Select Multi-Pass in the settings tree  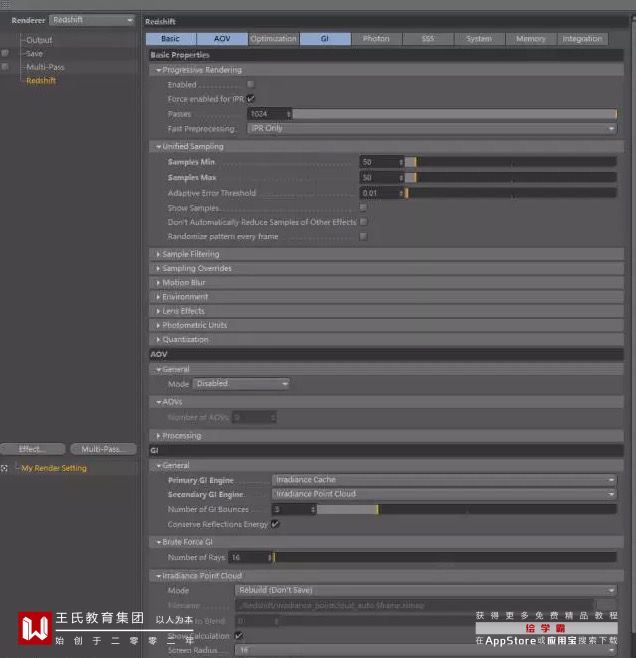click(x=45, y=67)
